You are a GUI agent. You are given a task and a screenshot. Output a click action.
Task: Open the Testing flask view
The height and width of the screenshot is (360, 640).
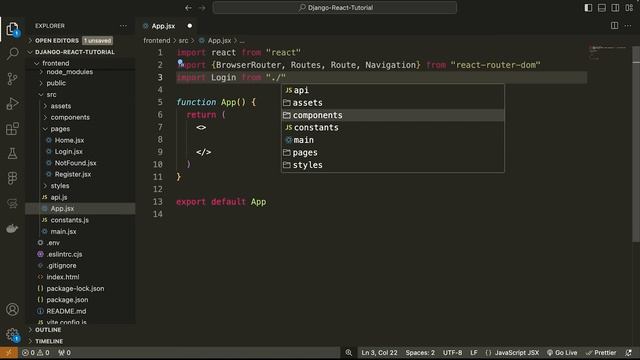pyautogui.click(x=12, y=153)
